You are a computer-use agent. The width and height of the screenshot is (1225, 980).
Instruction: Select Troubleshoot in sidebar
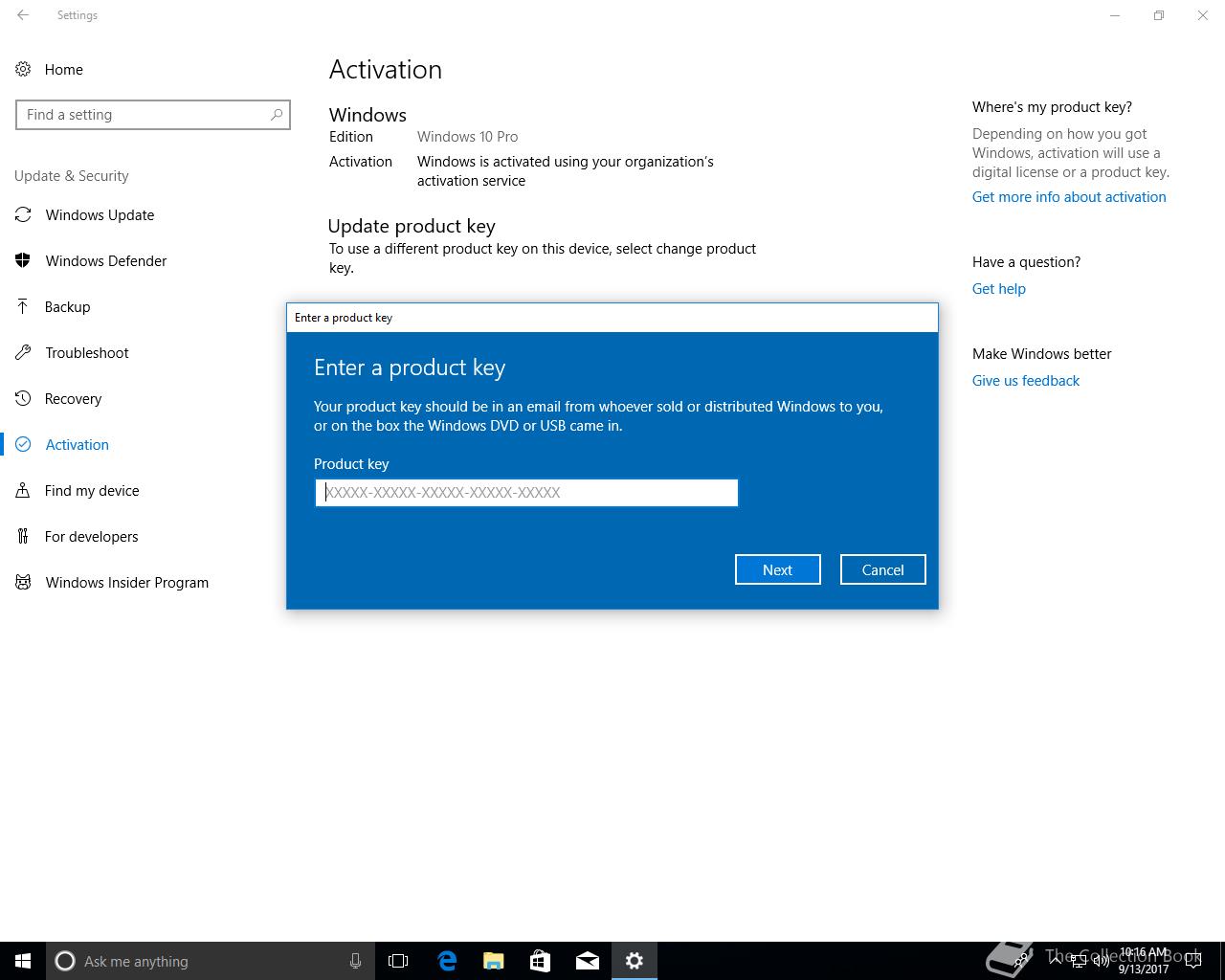pos(87,353)
